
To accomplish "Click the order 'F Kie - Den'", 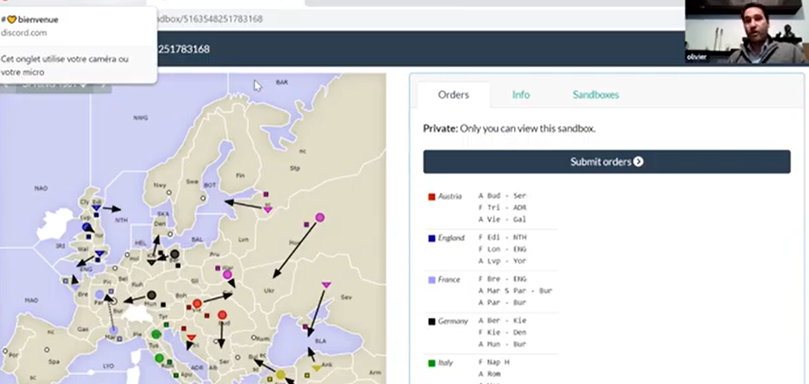I will 502,332.
